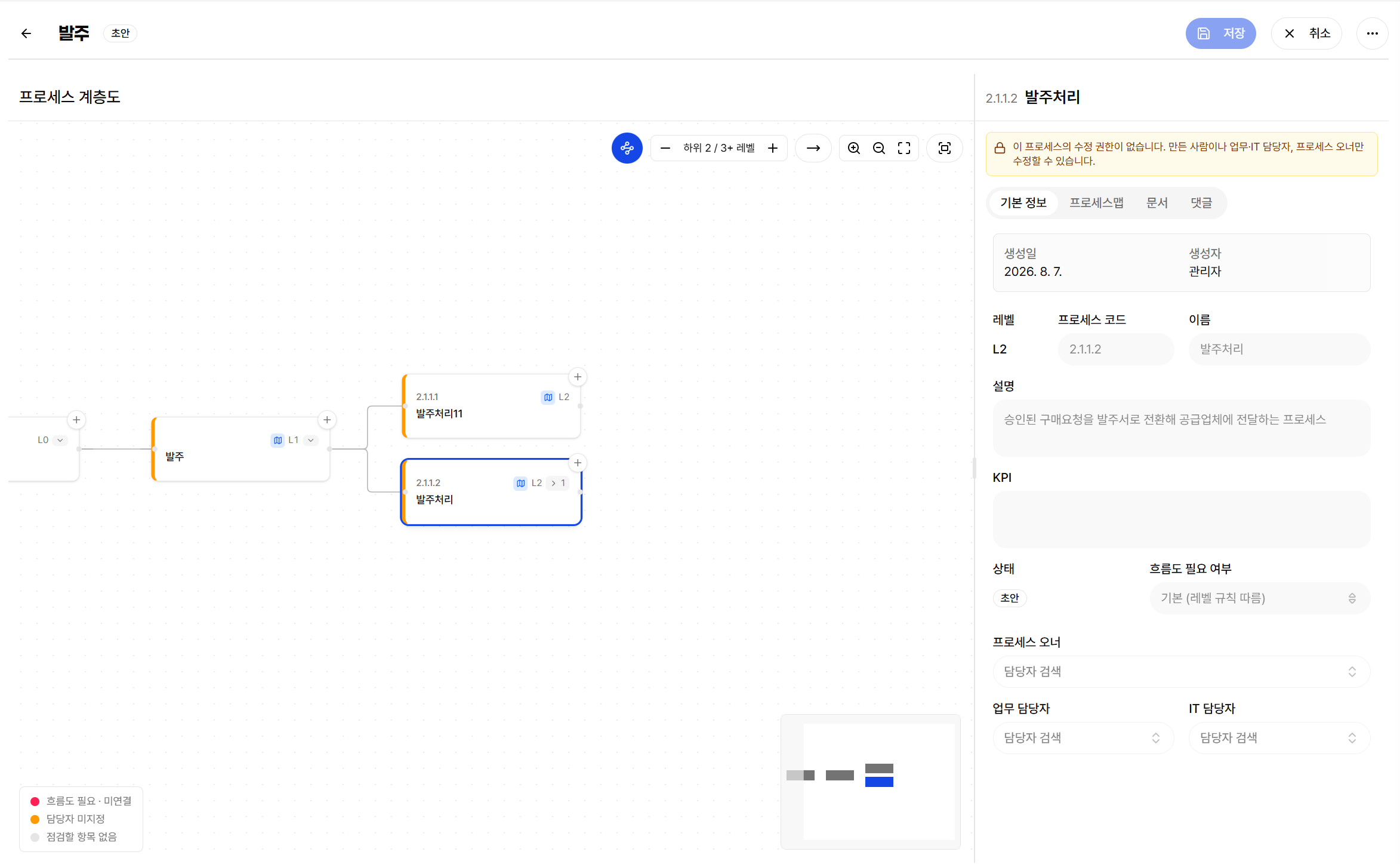Switch to the 댓글 tab
Viewport: 1400px width, 864px height.
(x=1201, y=203)
